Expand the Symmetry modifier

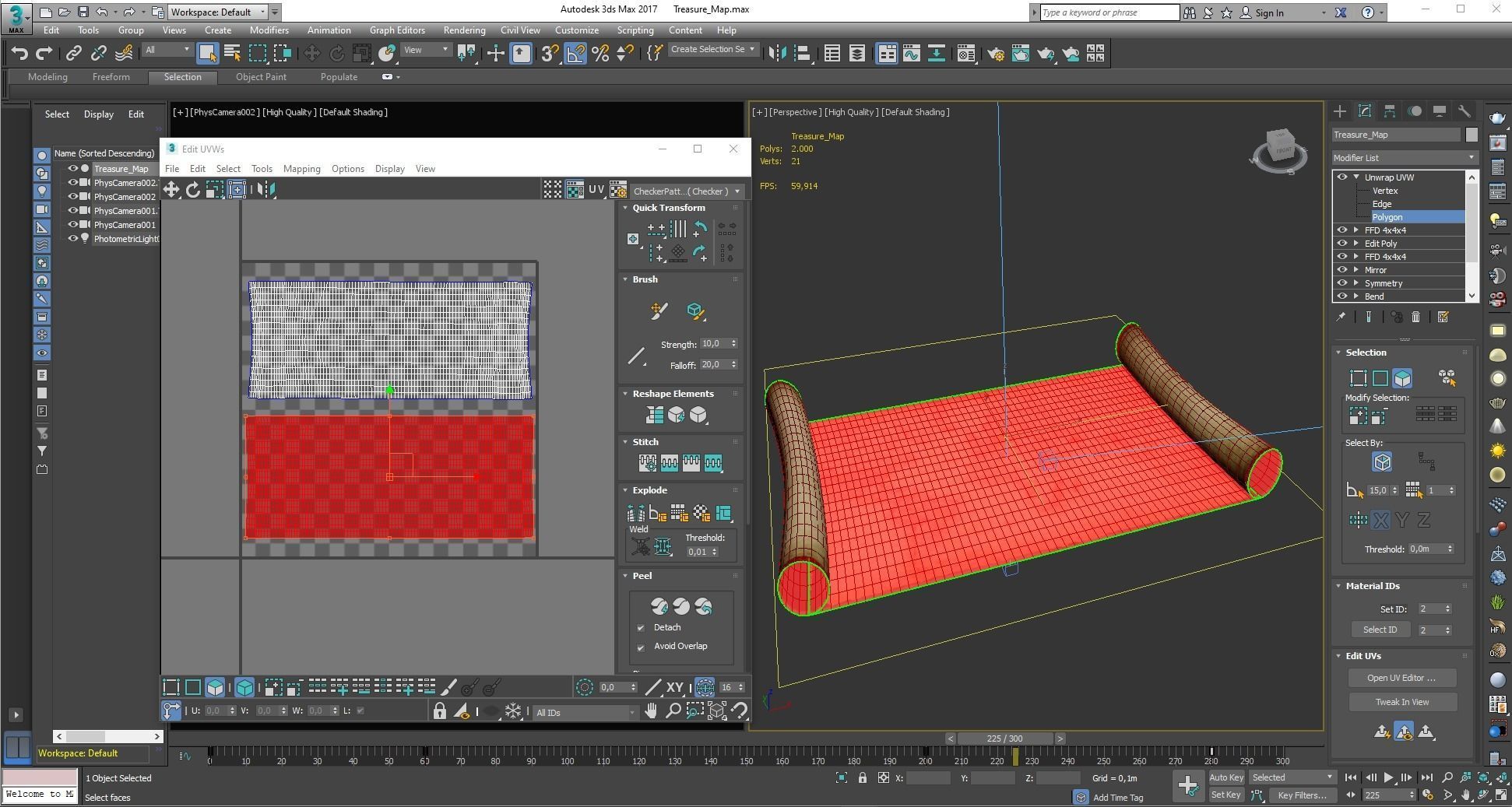pyautogui.click(x=1356, y=283)
